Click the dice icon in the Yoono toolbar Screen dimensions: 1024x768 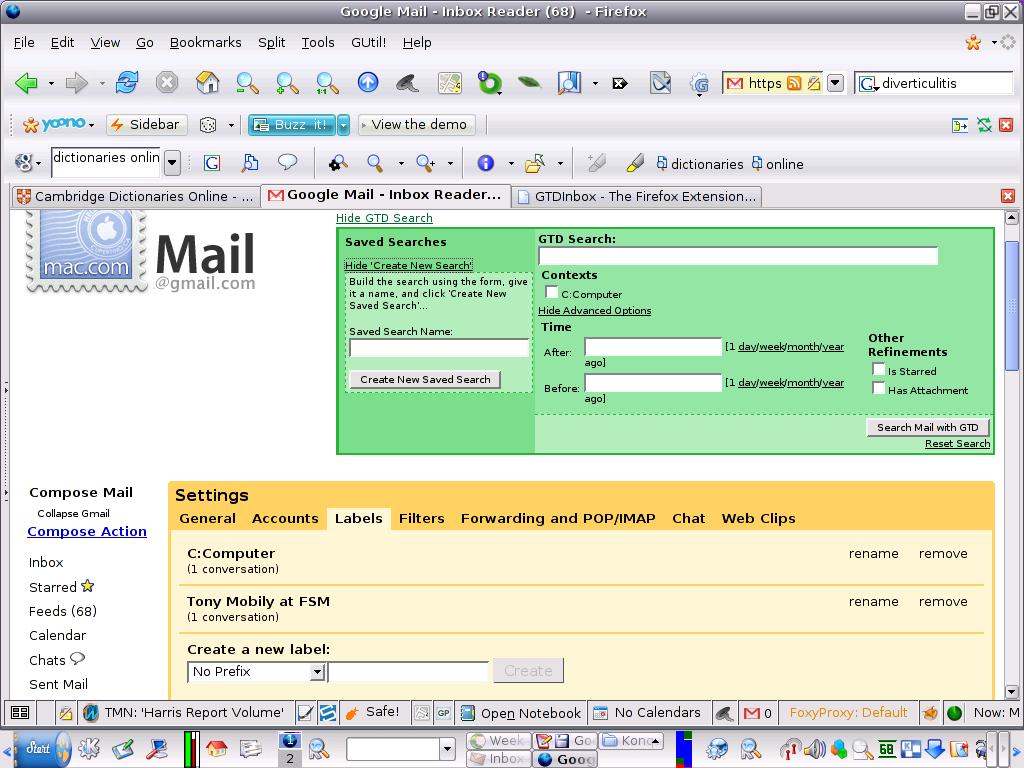(x=208, y=125)
